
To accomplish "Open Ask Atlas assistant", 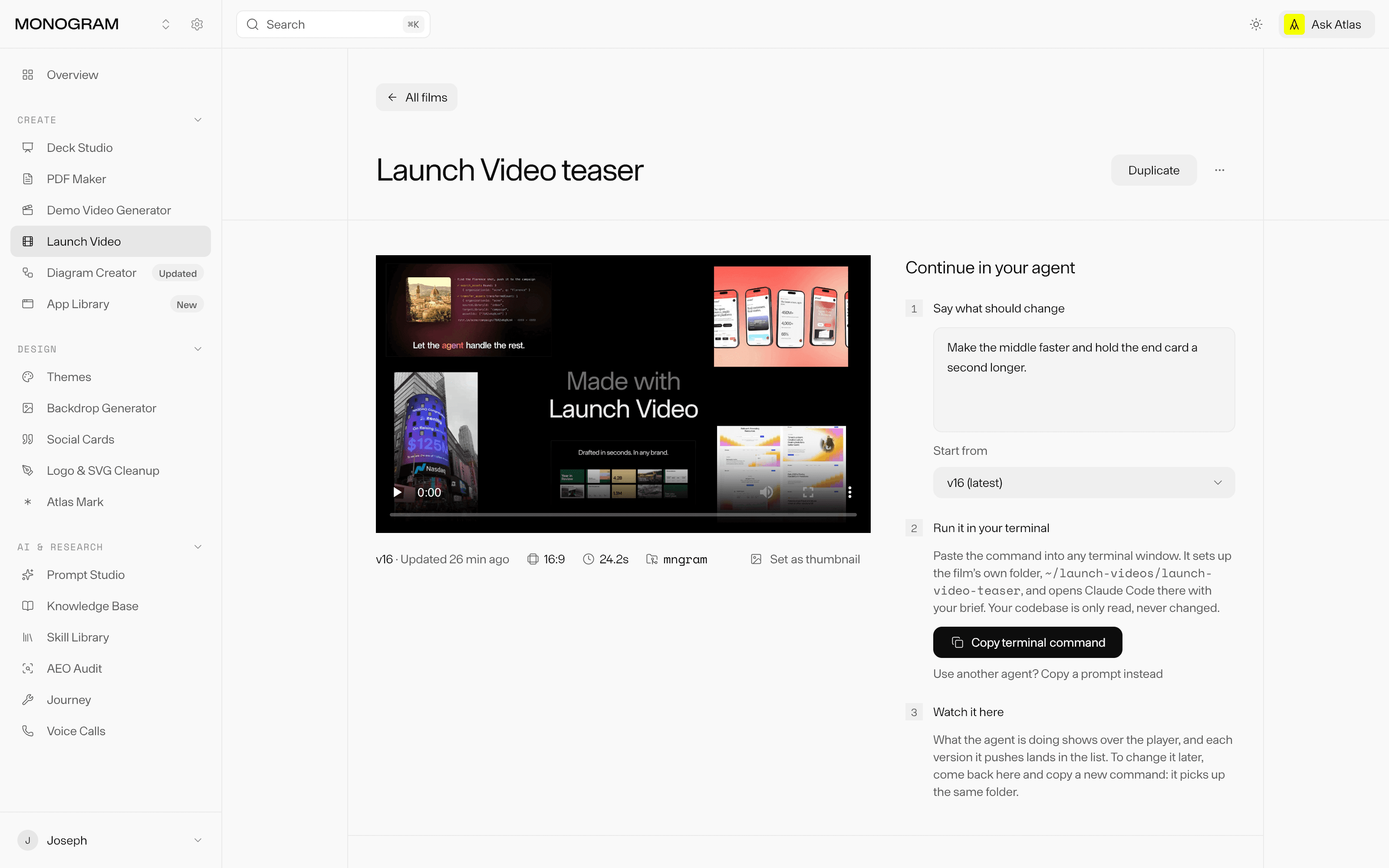I will coord(1326,24).
